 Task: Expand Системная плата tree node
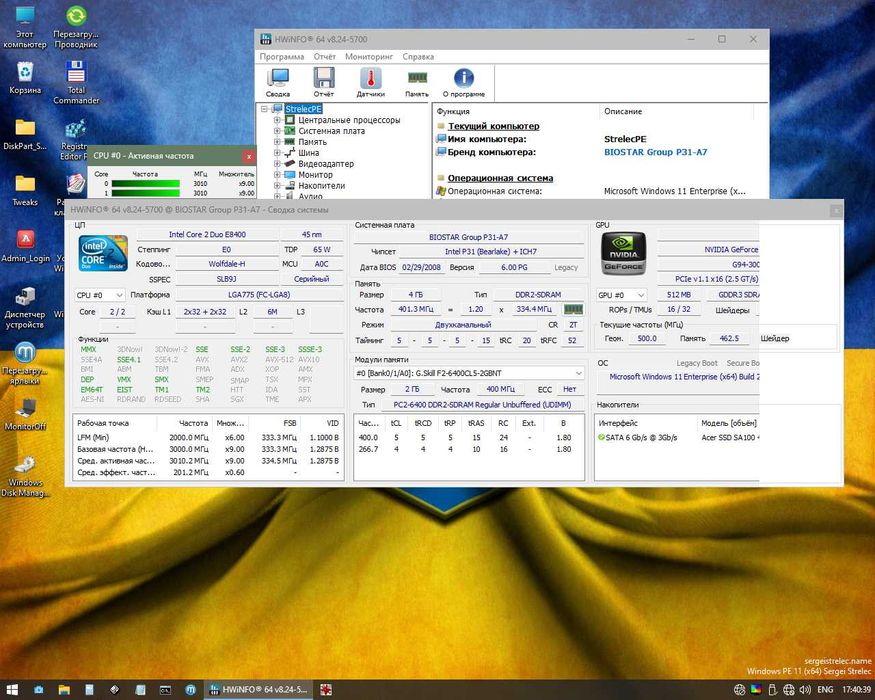277,131
